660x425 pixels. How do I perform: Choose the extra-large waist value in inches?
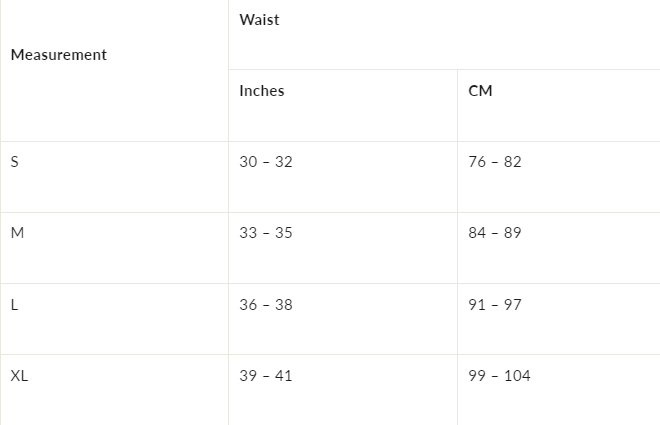tap(266, 376)
